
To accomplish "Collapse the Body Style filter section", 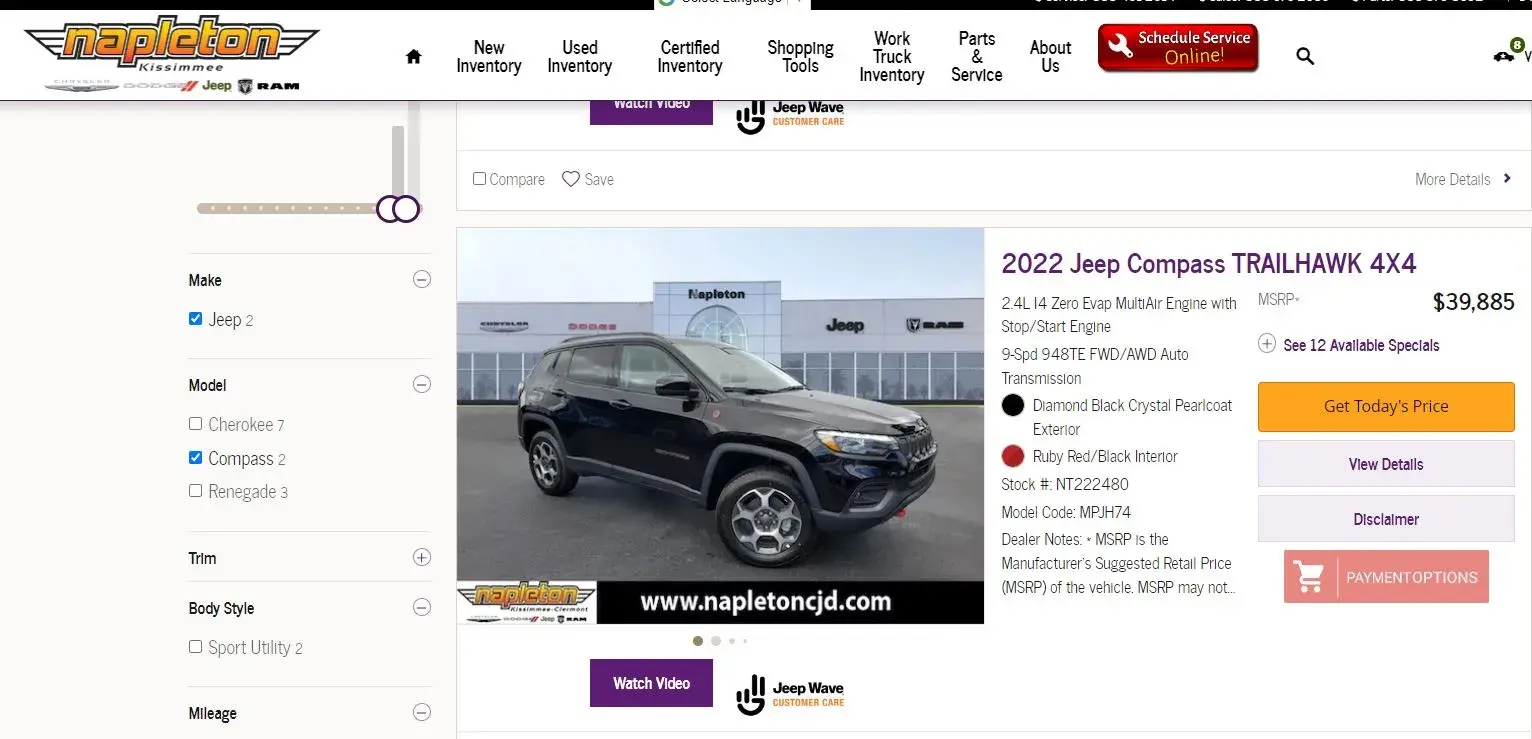I will pyautogui.click(x=422, y=607).
